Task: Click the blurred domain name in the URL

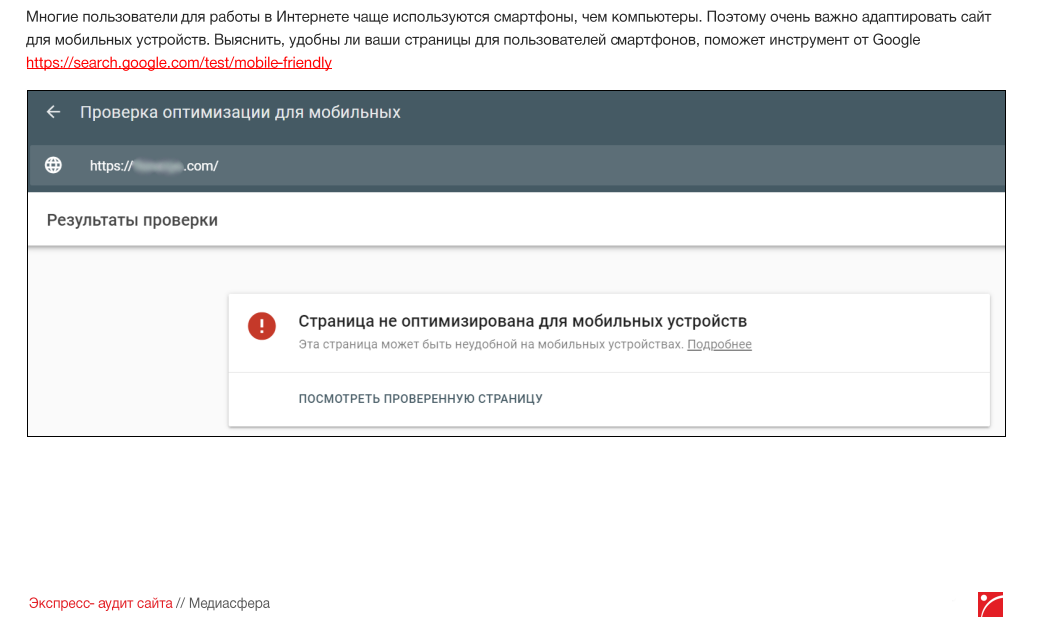Action: [x=158, y=166]
